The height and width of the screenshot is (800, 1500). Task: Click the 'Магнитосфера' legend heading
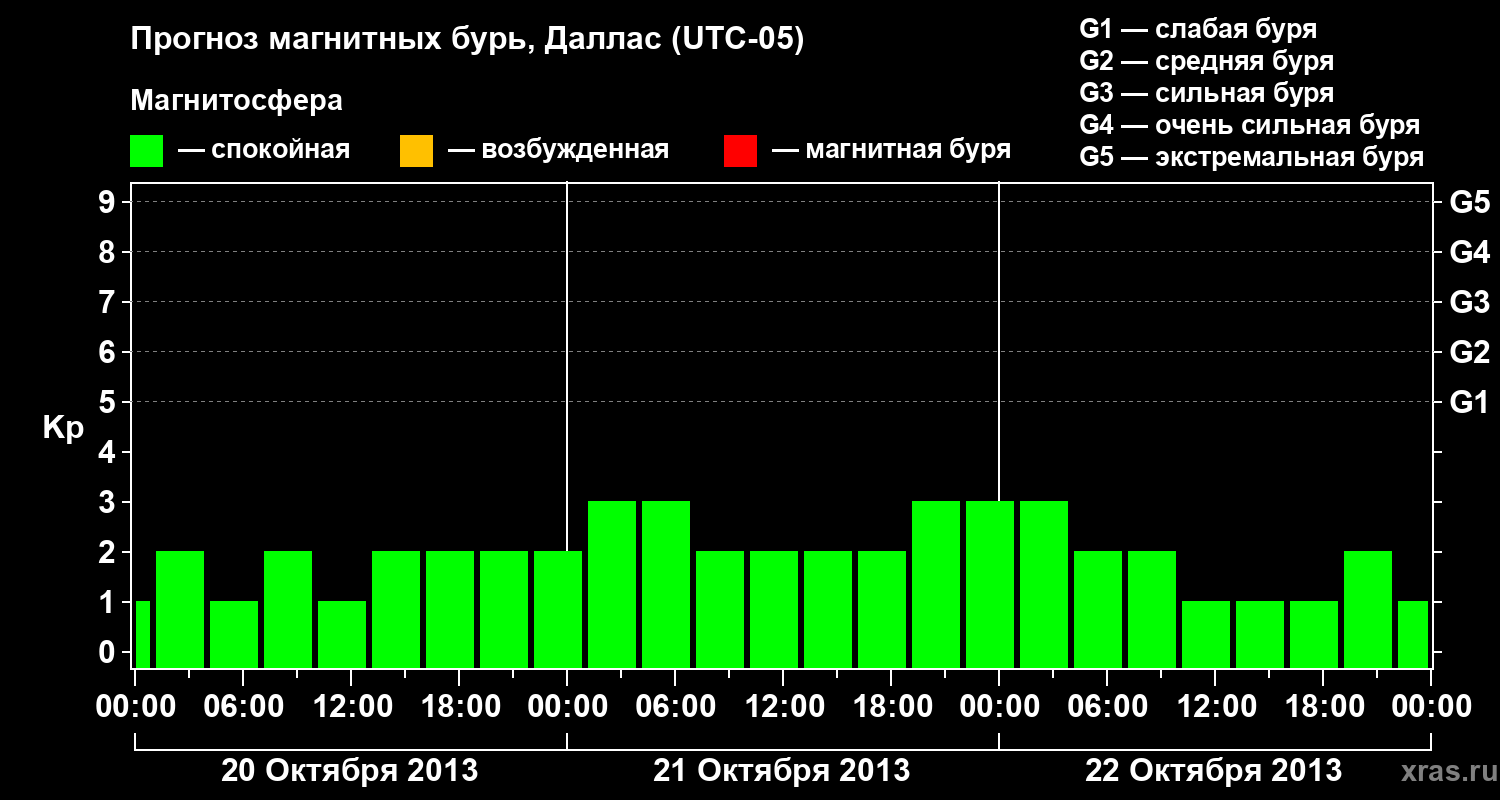coord(237,101)
